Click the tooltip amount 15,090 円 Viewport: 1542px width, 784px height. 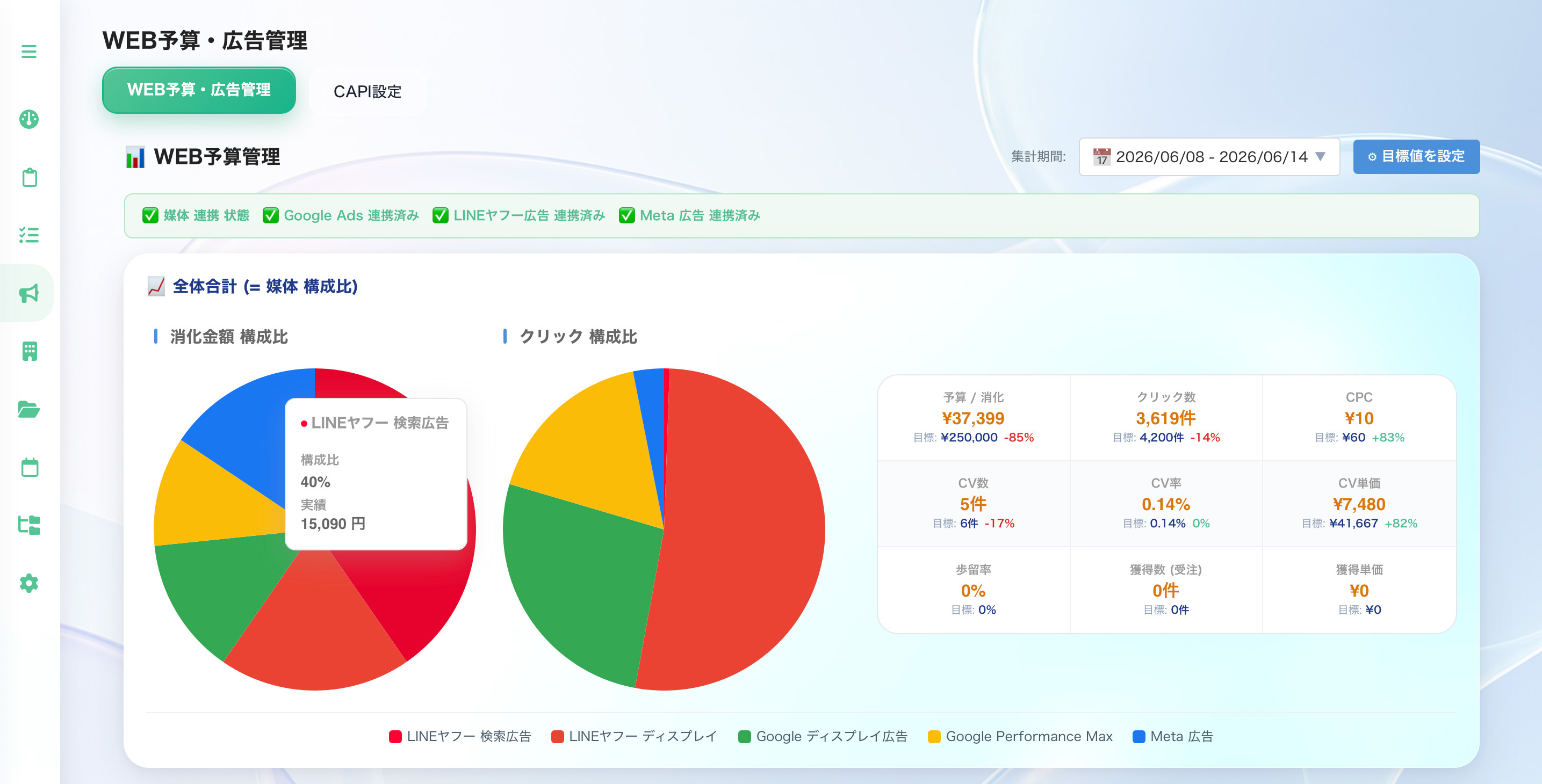coord(333,524)
